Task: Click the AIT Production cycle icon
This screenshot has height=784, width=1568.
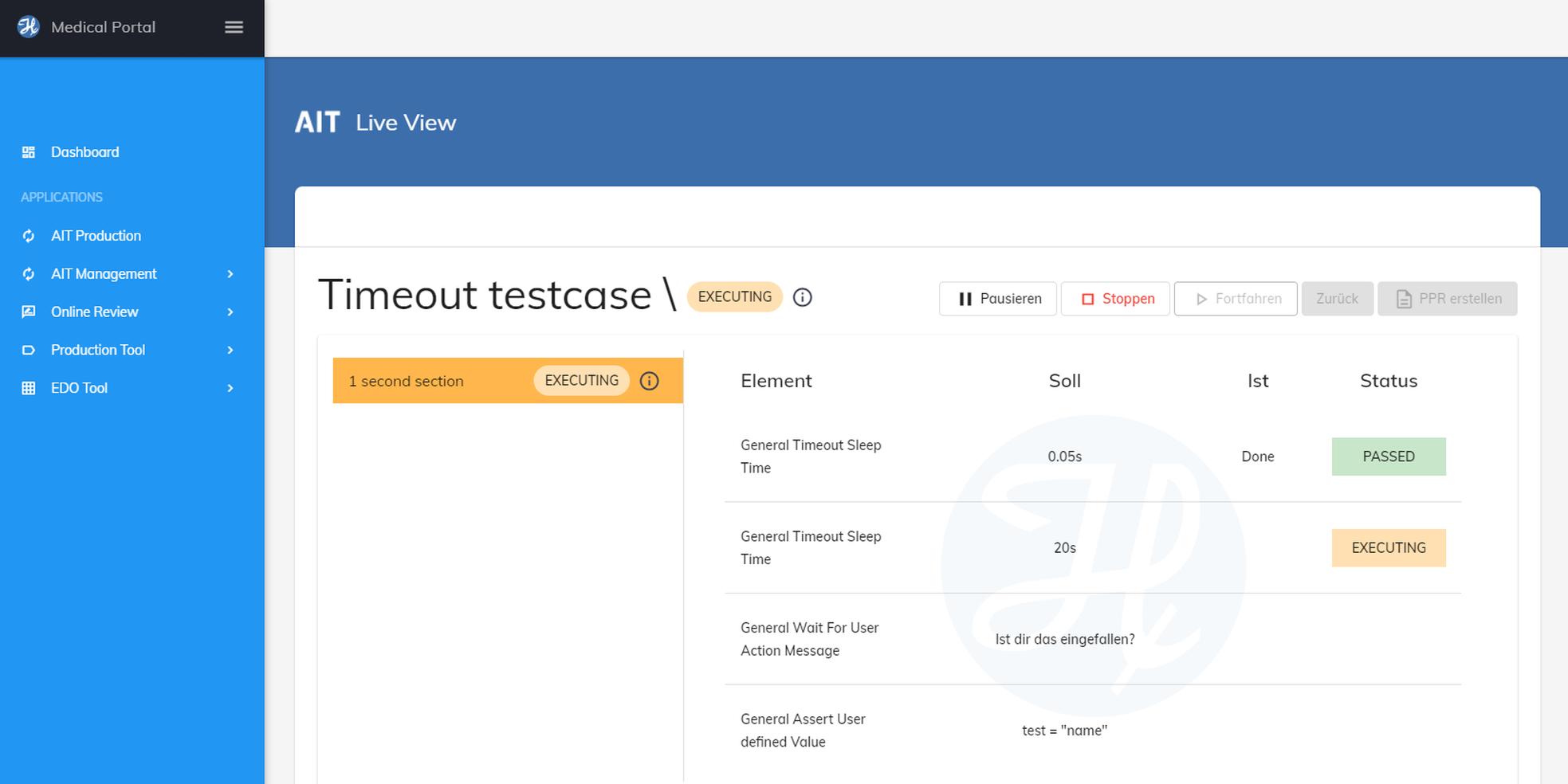Action: point(29,236)
